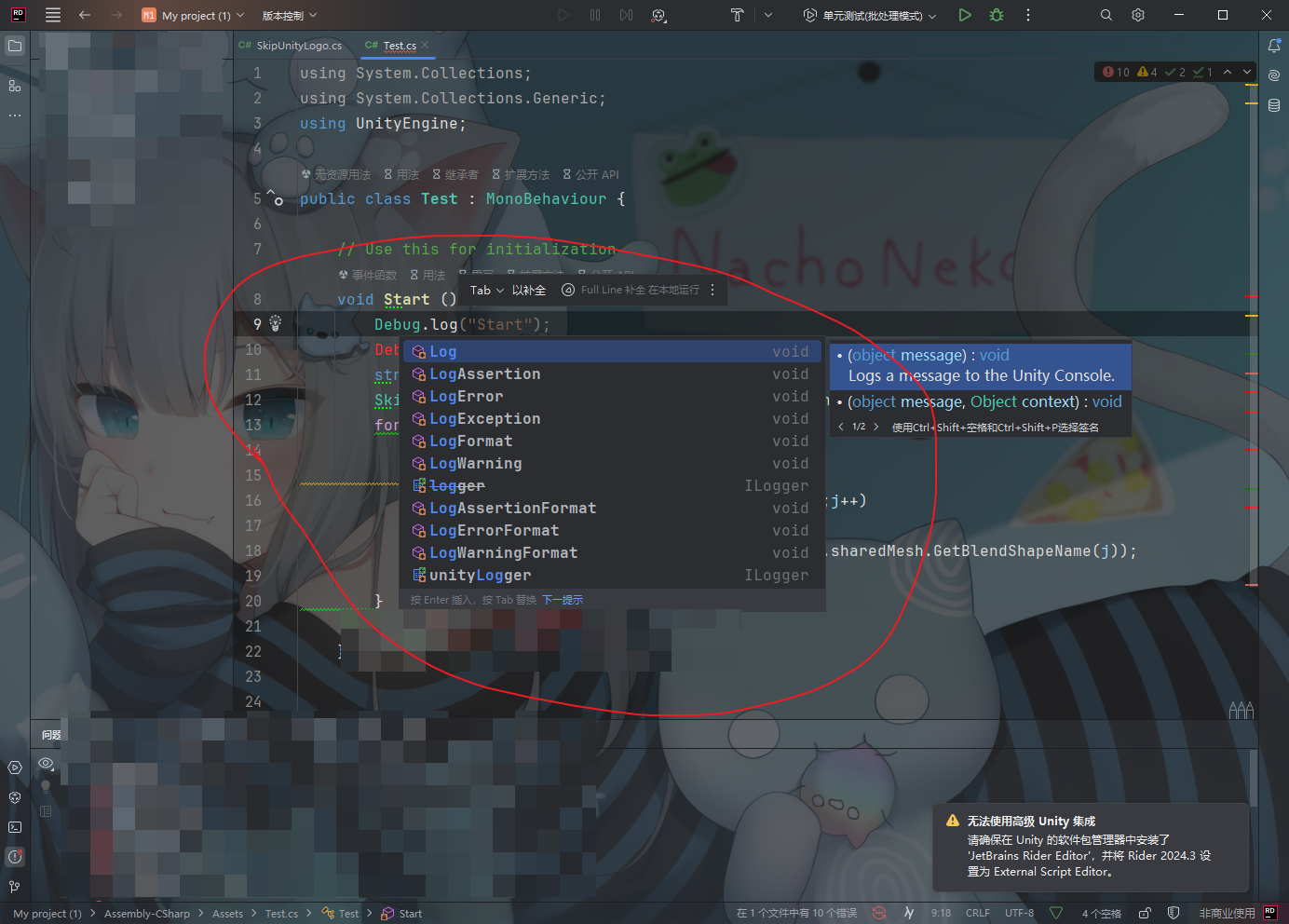Choose LogError from completion list
1289x924 pixels.
click(x=612, y=396)
